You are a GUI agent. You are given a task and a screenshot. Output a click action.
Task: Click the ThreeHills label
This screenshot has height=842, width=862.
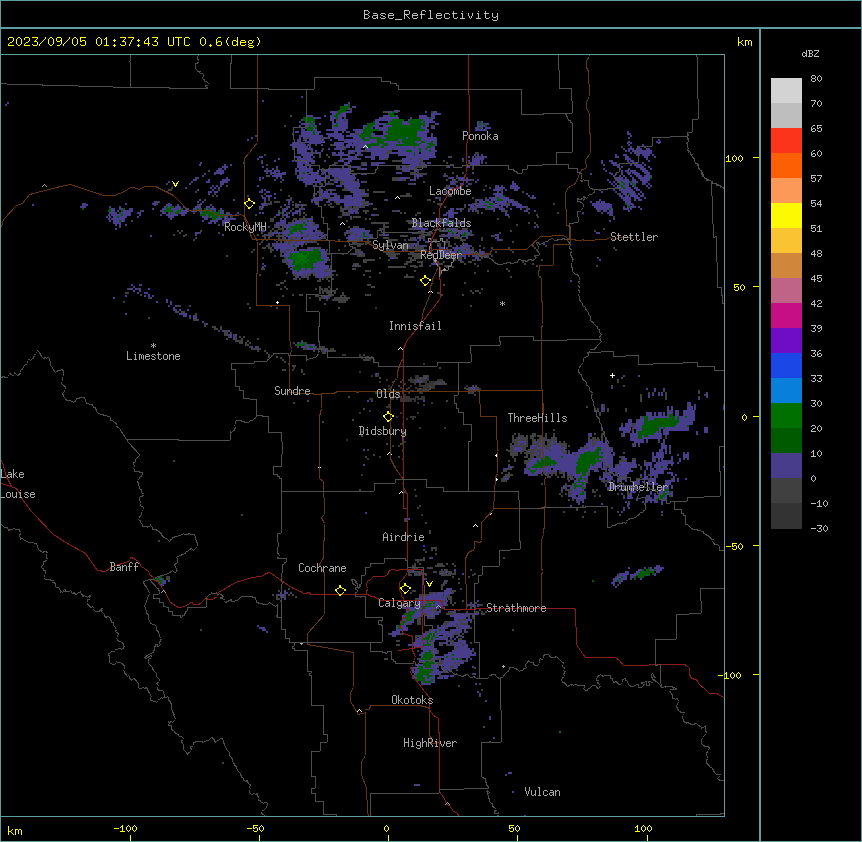point(537,418)
